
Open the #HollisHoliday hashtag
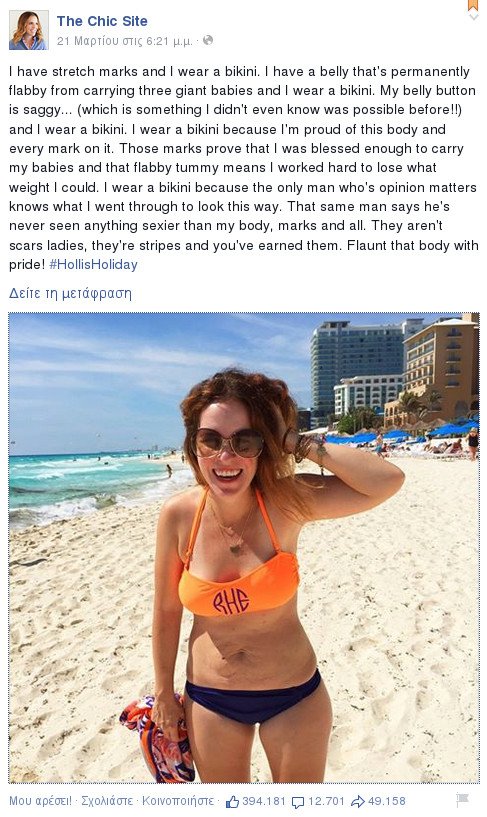pos(93,264)
